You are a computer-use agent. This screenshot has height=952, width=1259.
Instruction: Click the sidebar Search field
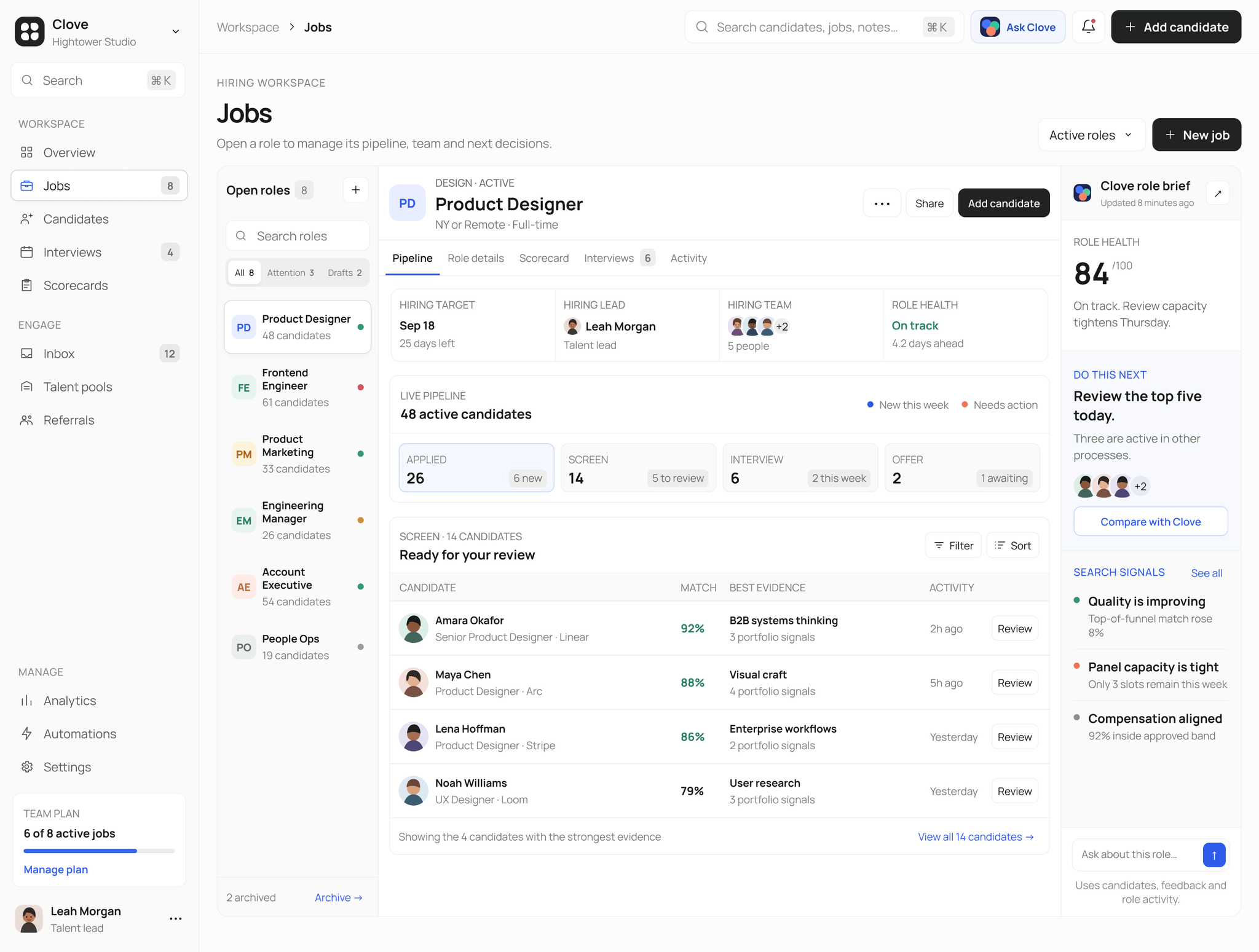point(98,81)
